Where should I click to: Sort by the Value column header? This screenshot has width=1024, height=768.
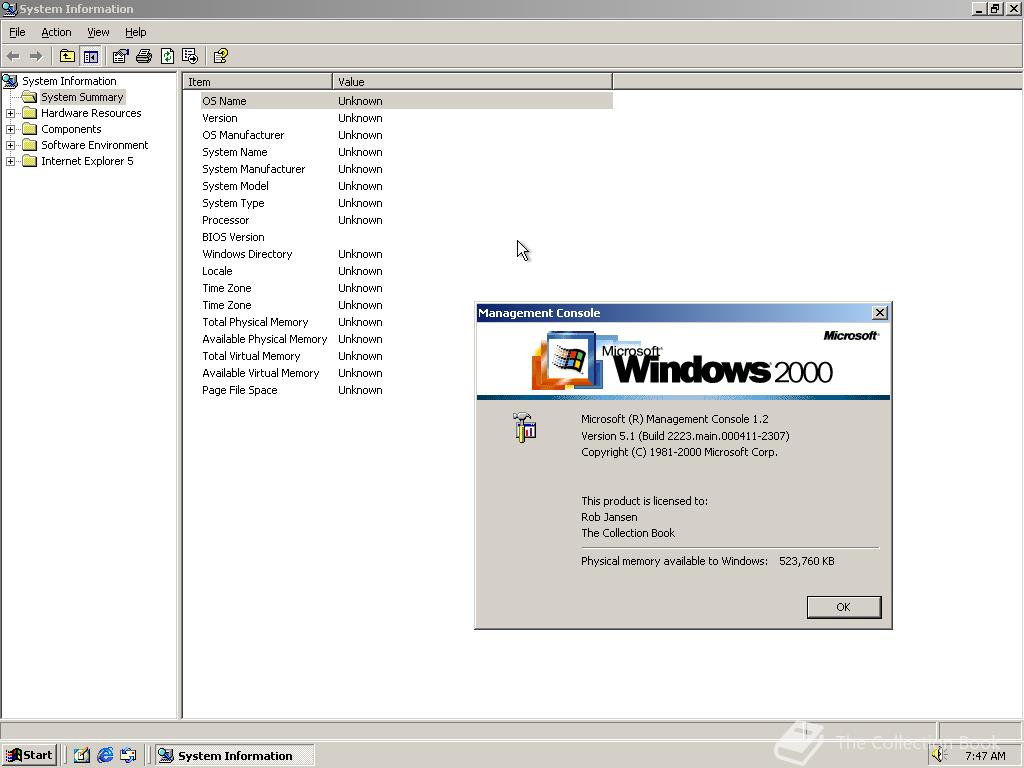pos(472,82)
